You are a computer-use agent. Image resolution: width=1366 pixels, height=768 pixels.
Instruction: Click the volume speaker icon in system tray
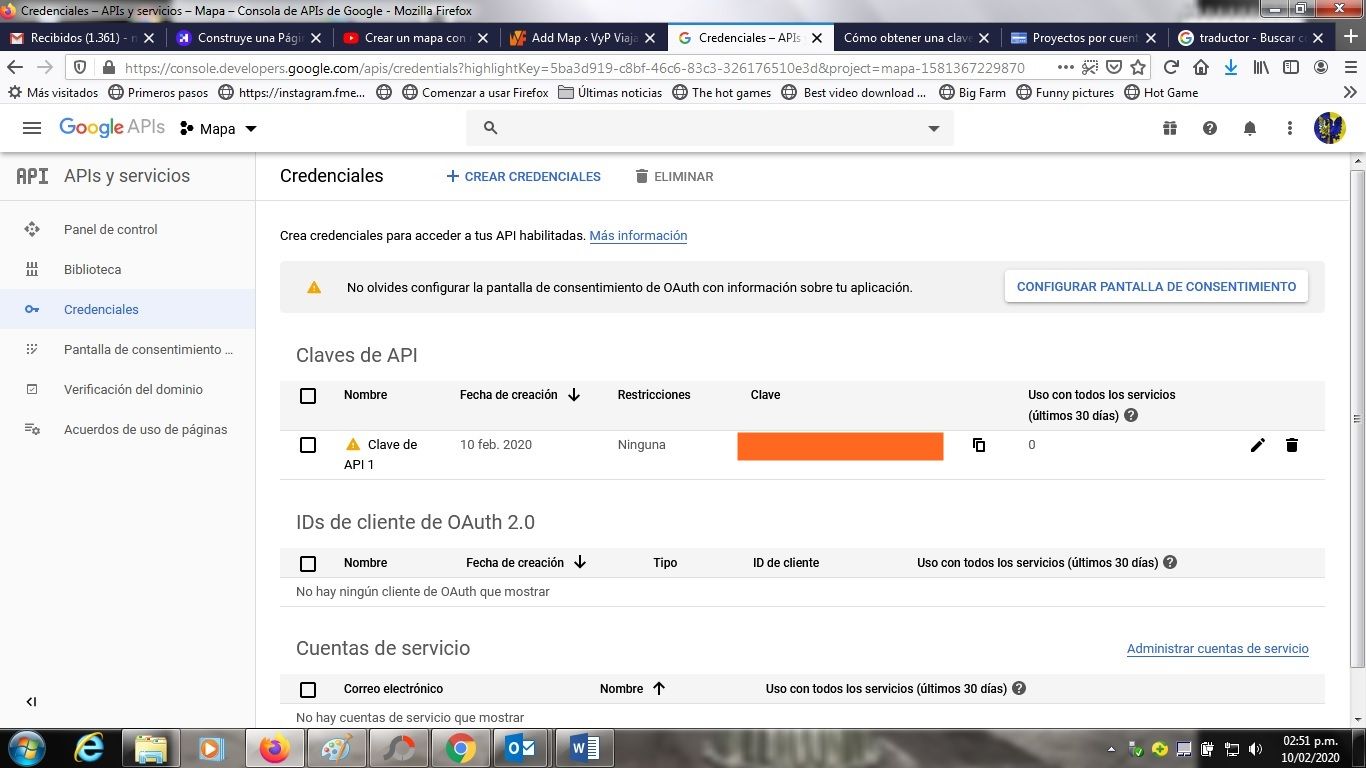point(1255,749)
